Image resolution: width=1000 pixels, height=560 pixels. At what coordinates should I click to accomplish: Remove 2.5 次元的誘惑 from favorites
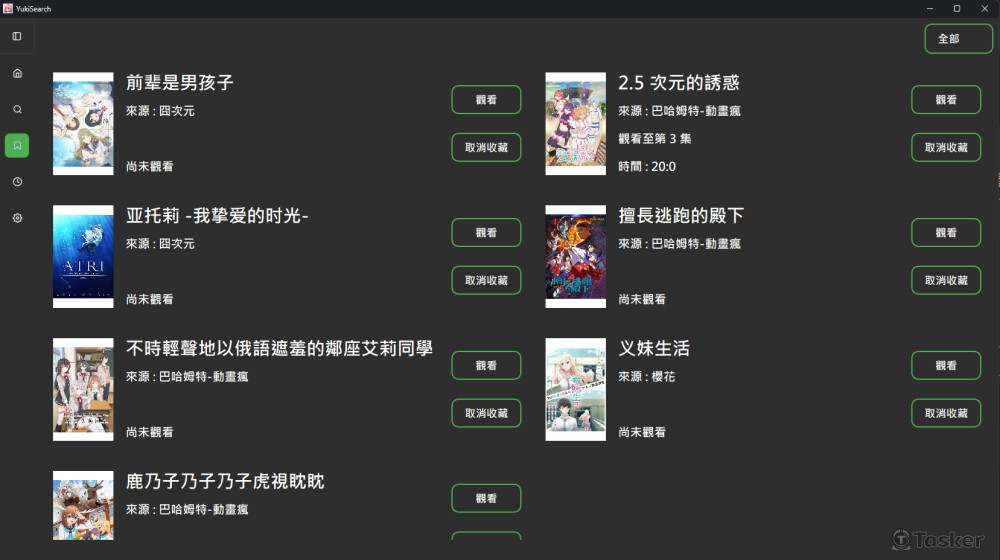coord(946,147)
